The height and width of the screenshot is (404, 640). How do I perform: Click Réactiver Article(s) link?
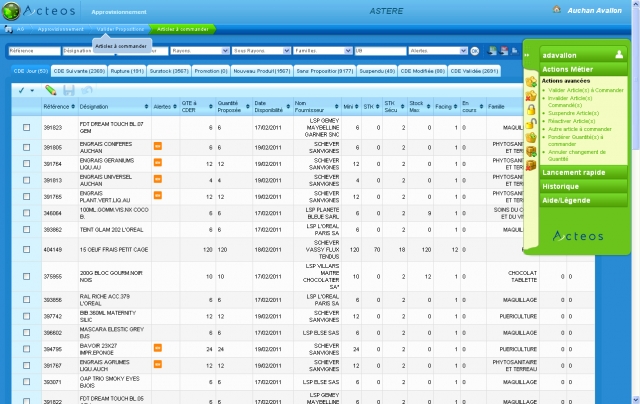571,121
